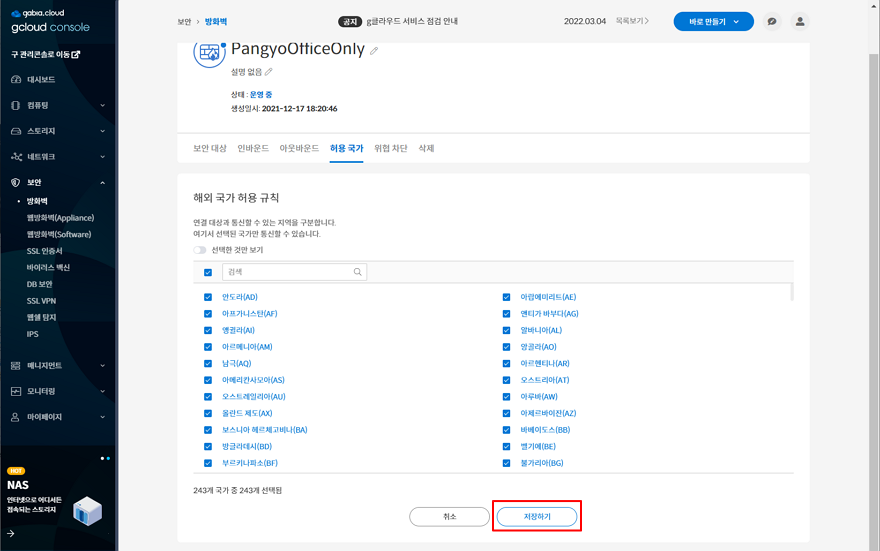The height and width of the screenshot is (551, 880).
Task: Expand the management menu chevron
Action: point(103,366)
